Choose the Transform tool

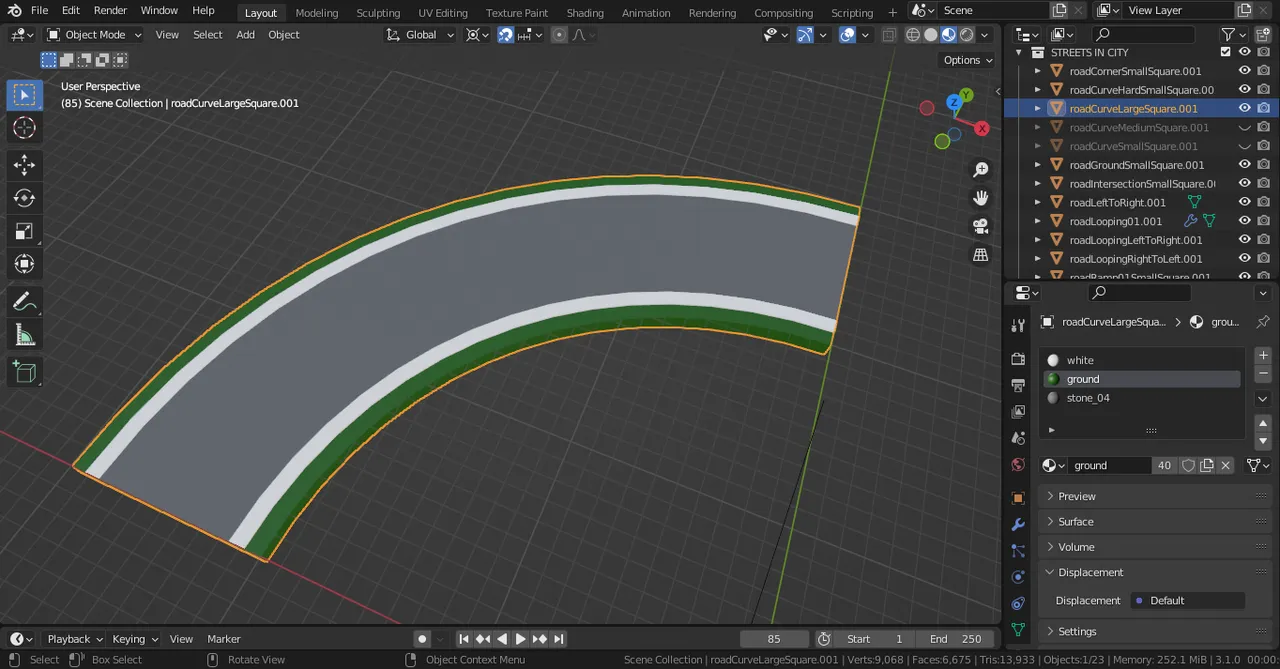[25, 264]
